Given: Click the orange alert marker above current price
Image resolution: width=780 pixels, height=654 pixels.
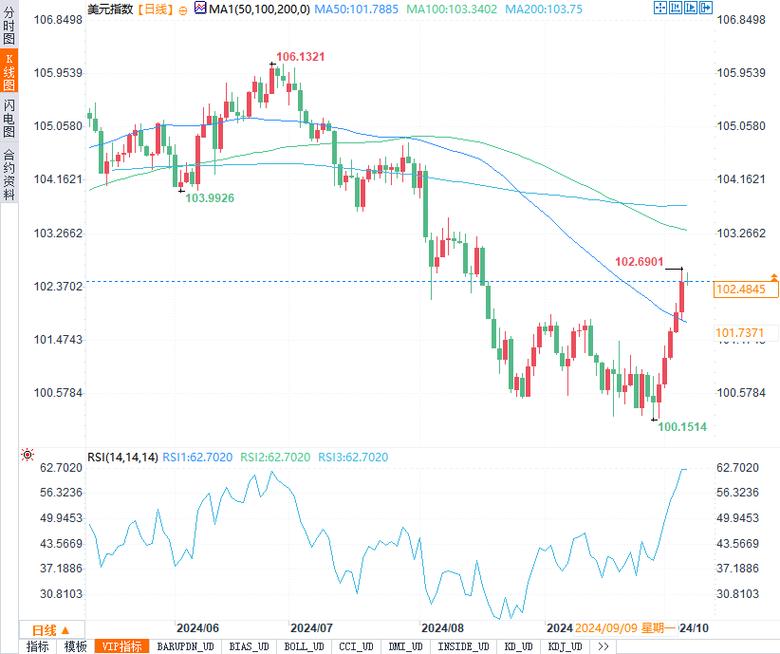Looking at the screenshot, I should (x=773, y=276).
